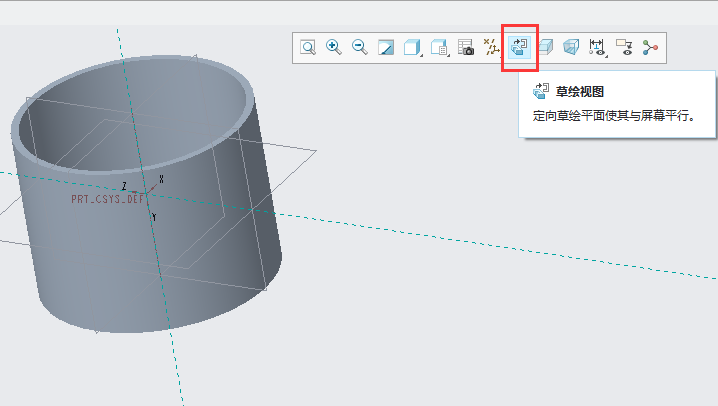Toggle the perspective view box icon
Image resolution: width=718 pixels, height=406 pixels.
[571, 47]
